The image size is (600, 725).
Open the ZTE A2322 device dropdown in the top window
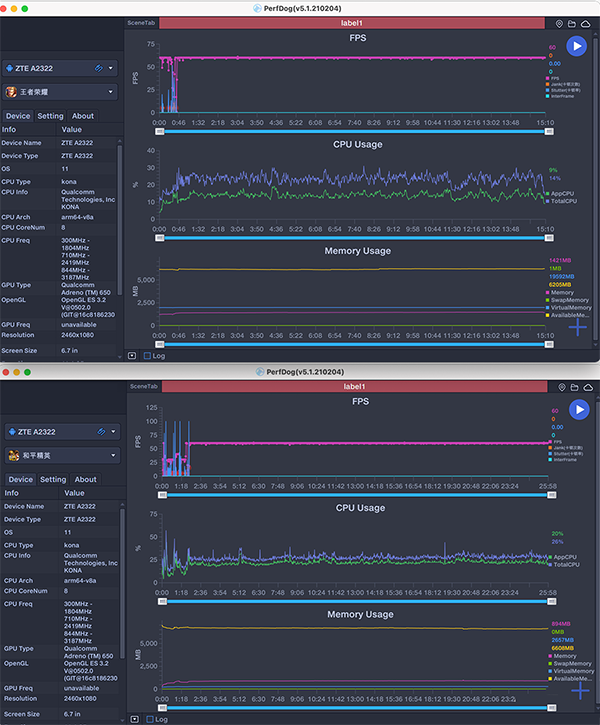pyautogui.click(x=110, y=68)
